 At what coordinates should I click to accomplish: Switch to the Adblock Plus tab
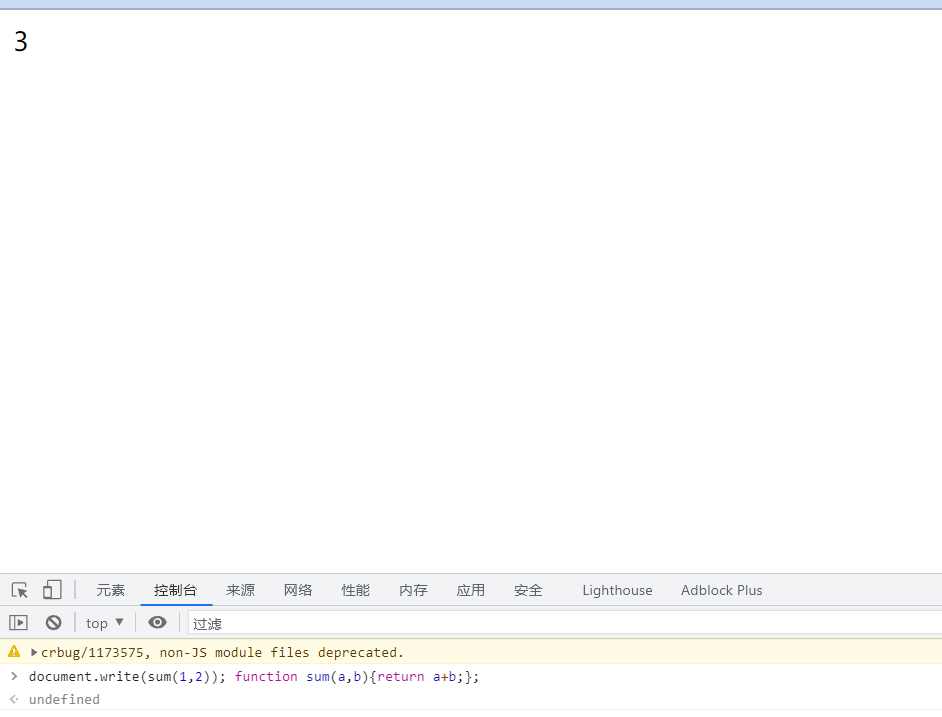(x=721, y=590)
